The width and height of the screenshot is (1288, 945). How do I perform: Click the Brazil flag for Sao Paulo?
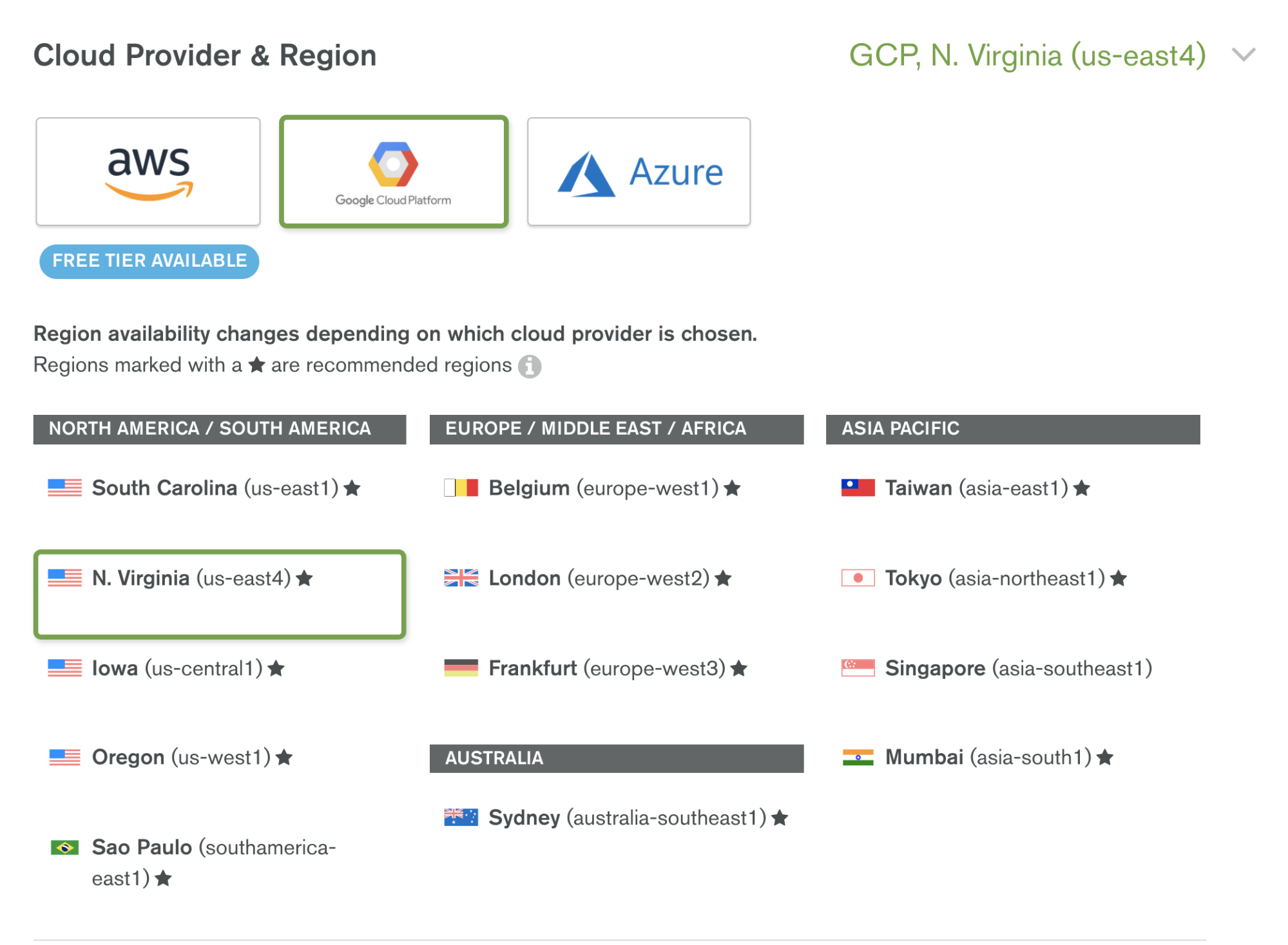pyautogui.click(x=64, y=847)
